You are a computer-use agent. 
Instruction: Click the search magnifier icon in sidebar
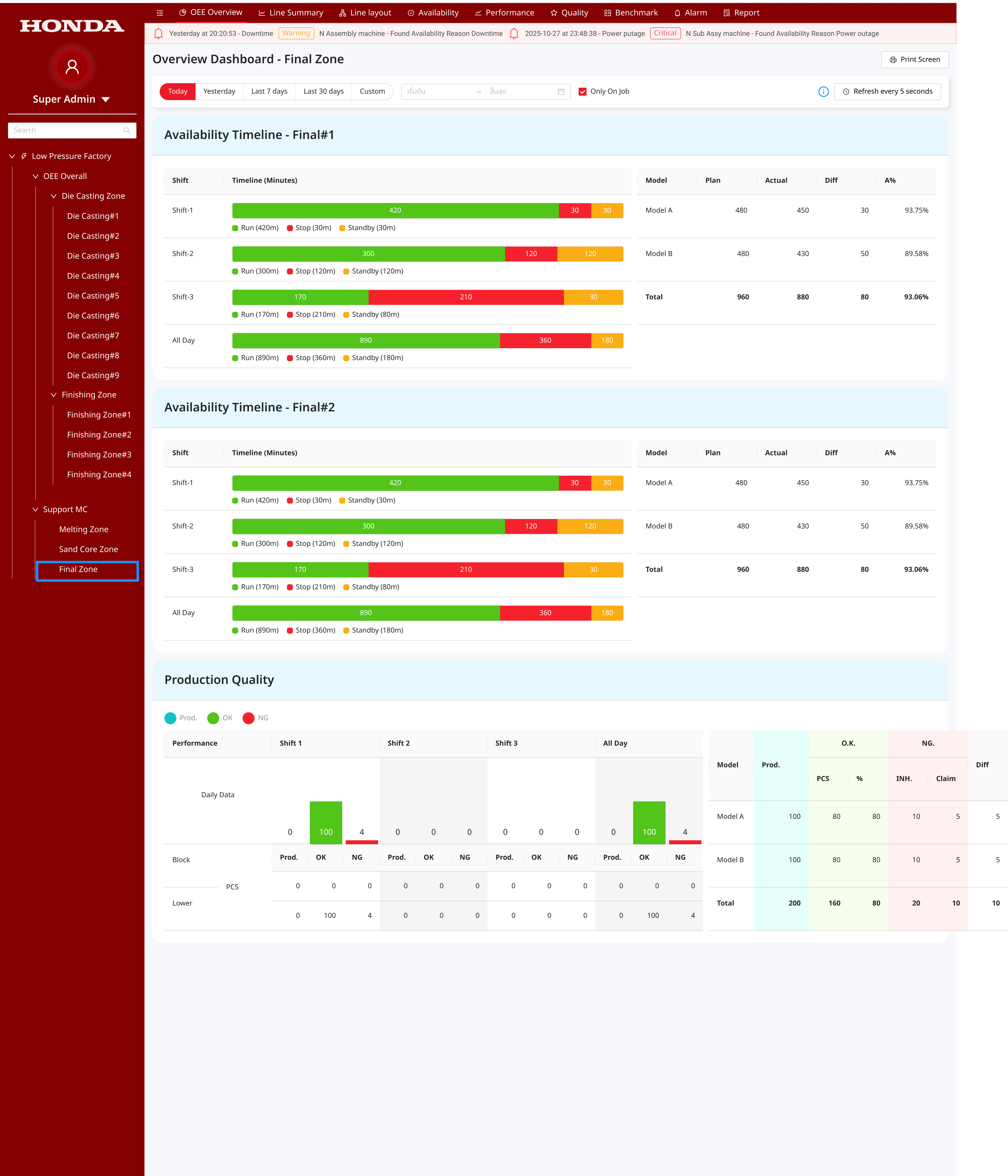[x=127, y=131]
